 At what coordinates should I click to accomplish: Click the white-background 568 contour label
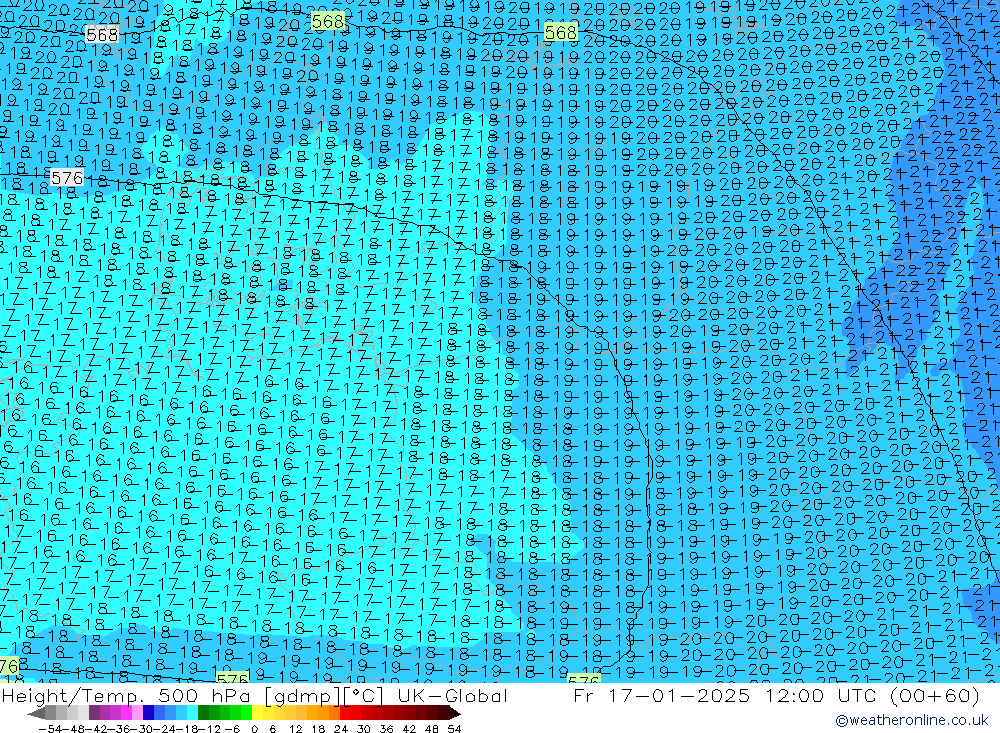pyautogui.click(x=102, y=34)
